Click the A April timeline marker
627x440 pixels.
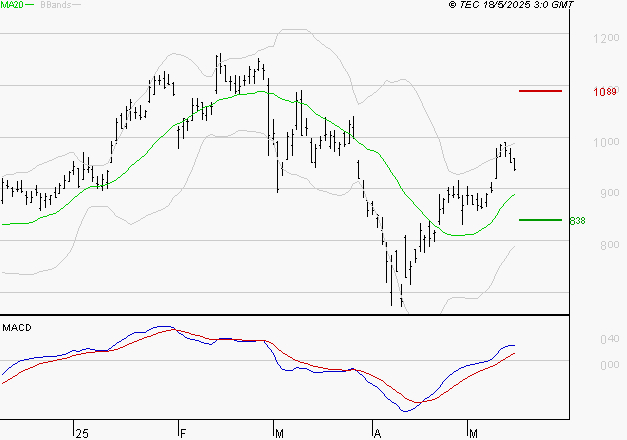pos(377,434)
